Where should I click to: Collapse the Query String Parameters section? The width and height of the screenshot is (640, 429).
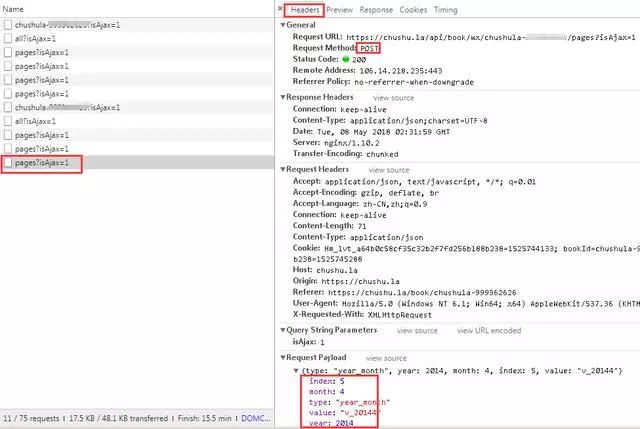283,330
